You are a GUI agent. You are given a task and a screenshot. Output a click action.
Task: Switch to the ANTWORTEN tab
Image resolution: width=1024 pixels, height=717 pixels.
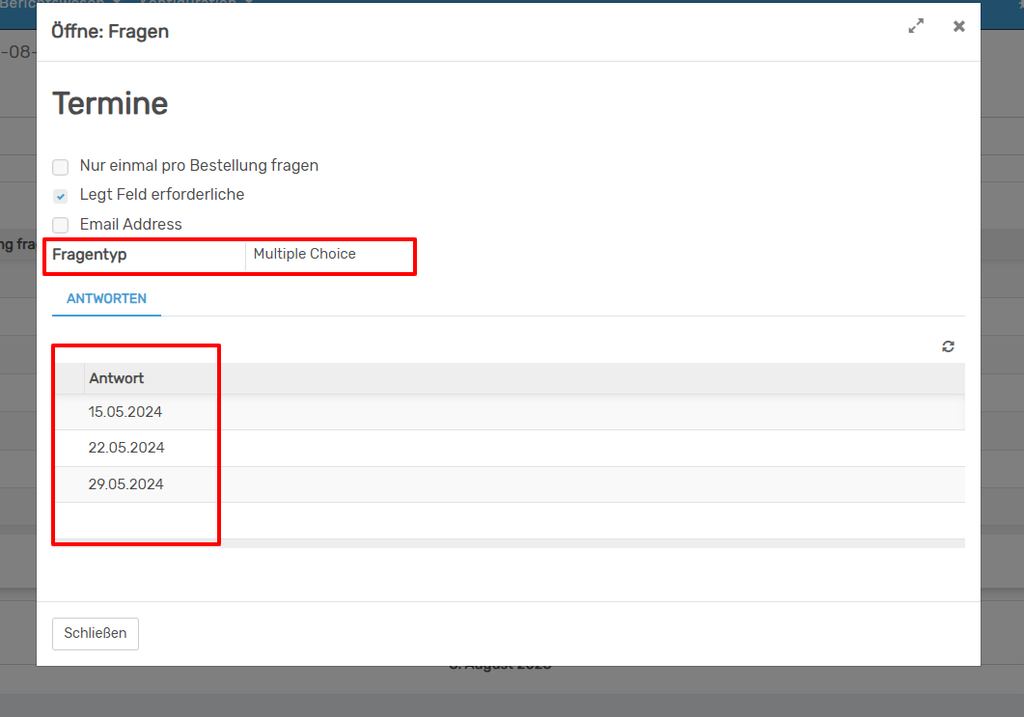click(x=106, y=299)
